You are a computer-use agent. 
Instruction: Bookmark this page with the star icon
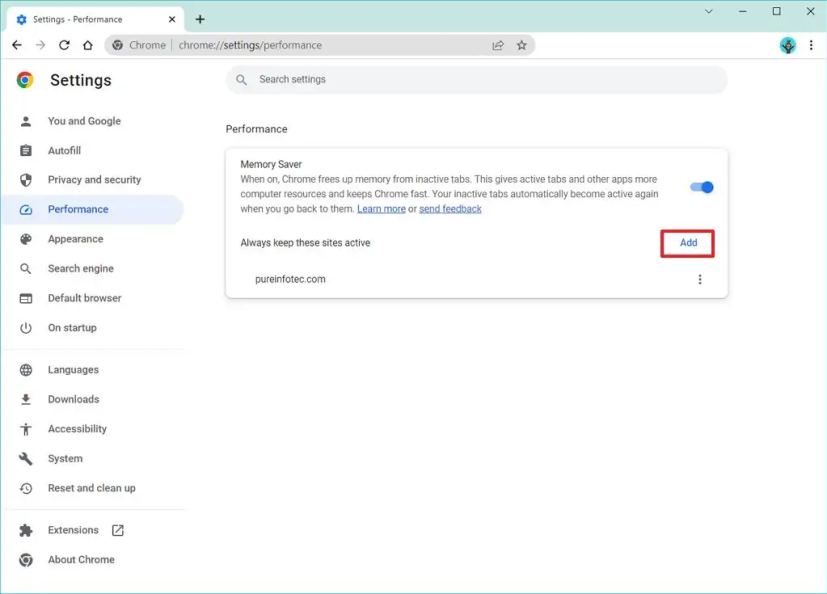pos(521,45)
